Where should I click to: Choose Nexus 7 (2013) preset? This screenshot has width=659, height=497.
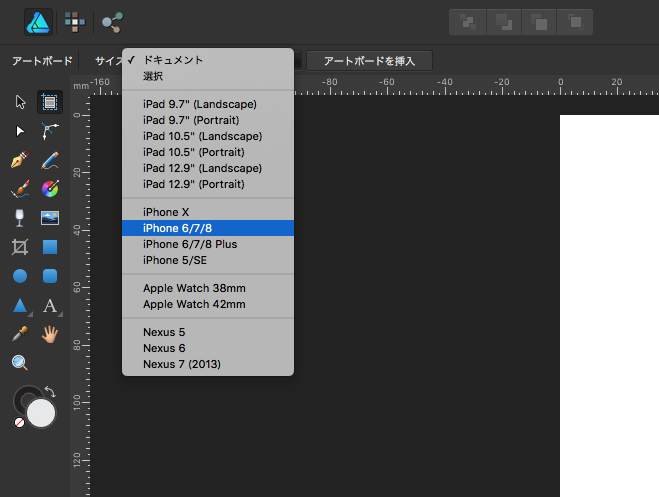point(208,364)
